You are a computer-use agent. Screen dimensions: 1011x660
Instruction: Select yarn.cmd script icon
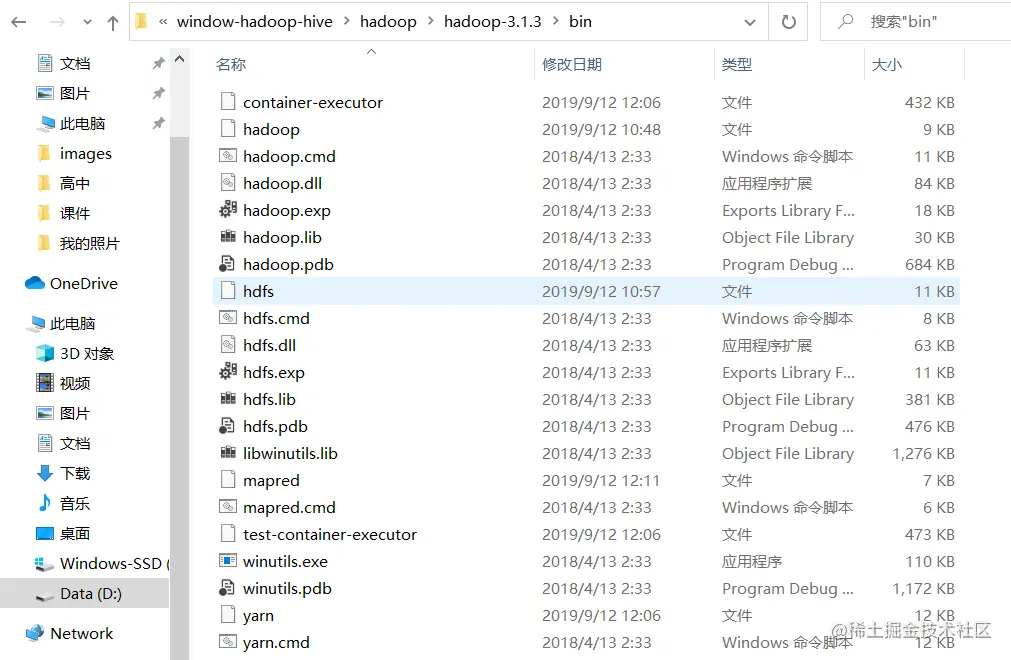(228, 642)
